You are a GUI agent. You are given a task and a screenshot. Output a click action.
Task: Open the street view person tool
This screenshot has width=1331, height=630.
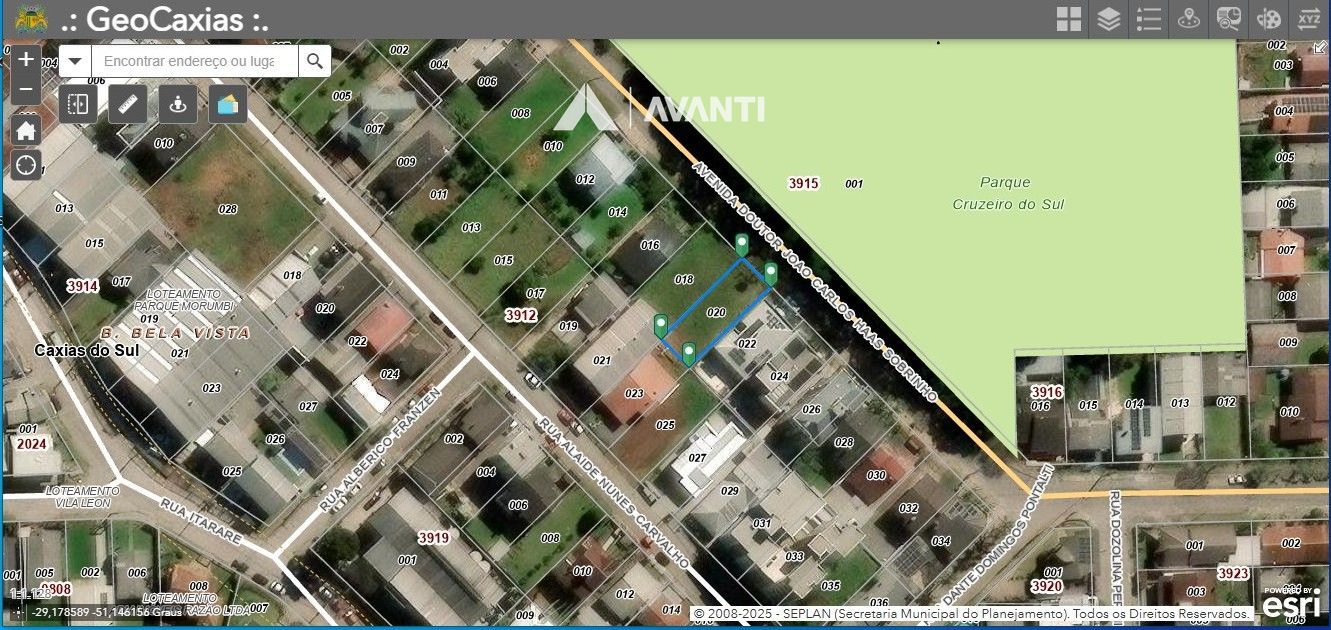tap(178, 104)
